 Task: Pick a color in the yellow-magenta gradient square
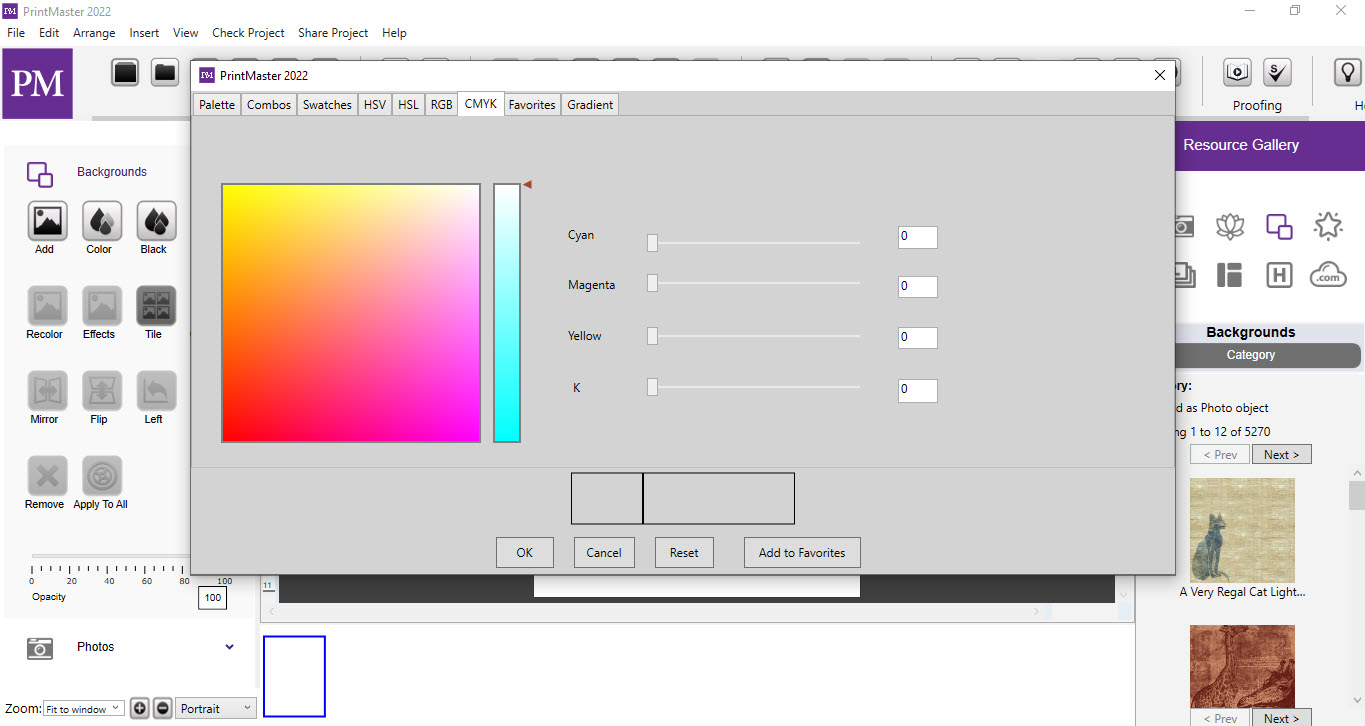click(x=351, y=313)
